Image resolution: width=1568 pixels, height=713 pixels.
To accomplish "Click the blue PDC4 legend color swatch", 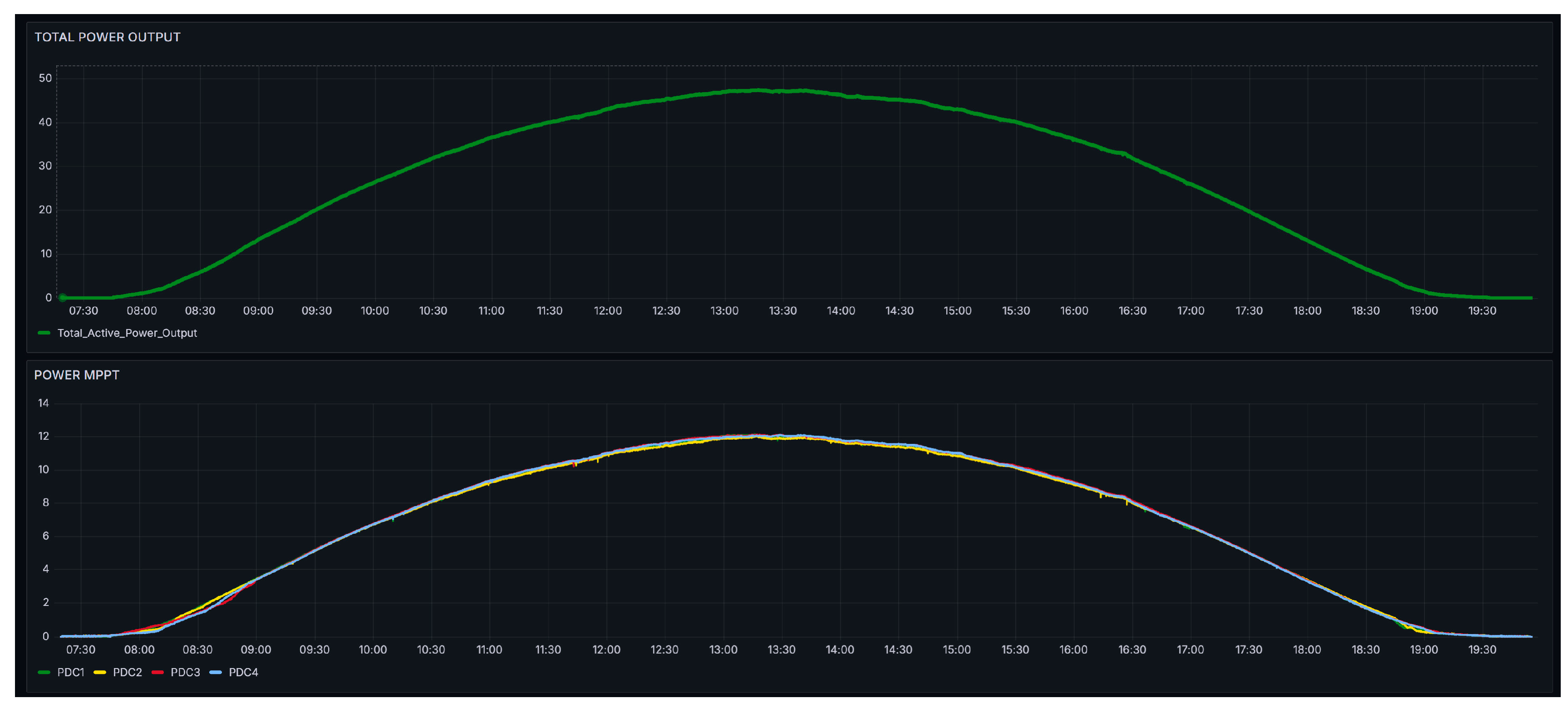I will (216, 672).
